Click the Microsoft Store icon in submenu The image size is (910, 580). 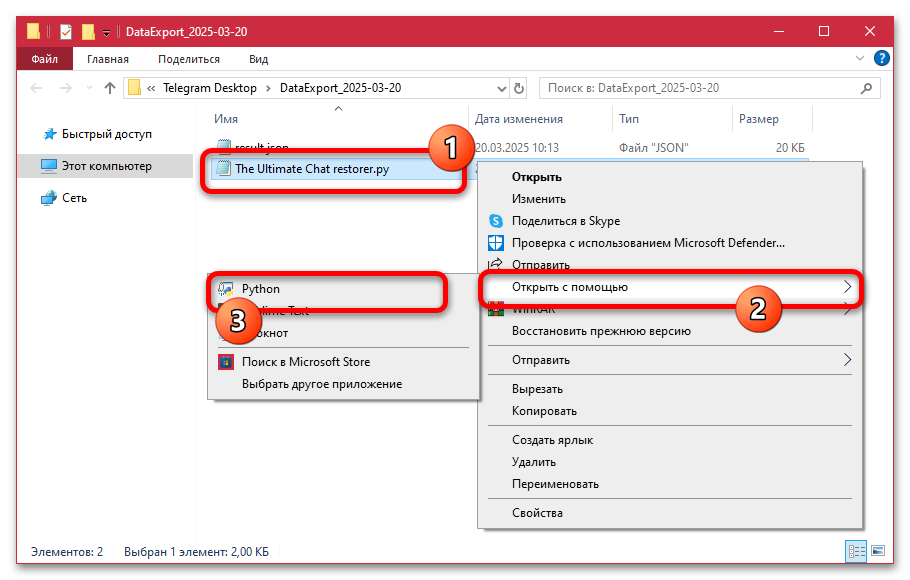tap(225, 362)
